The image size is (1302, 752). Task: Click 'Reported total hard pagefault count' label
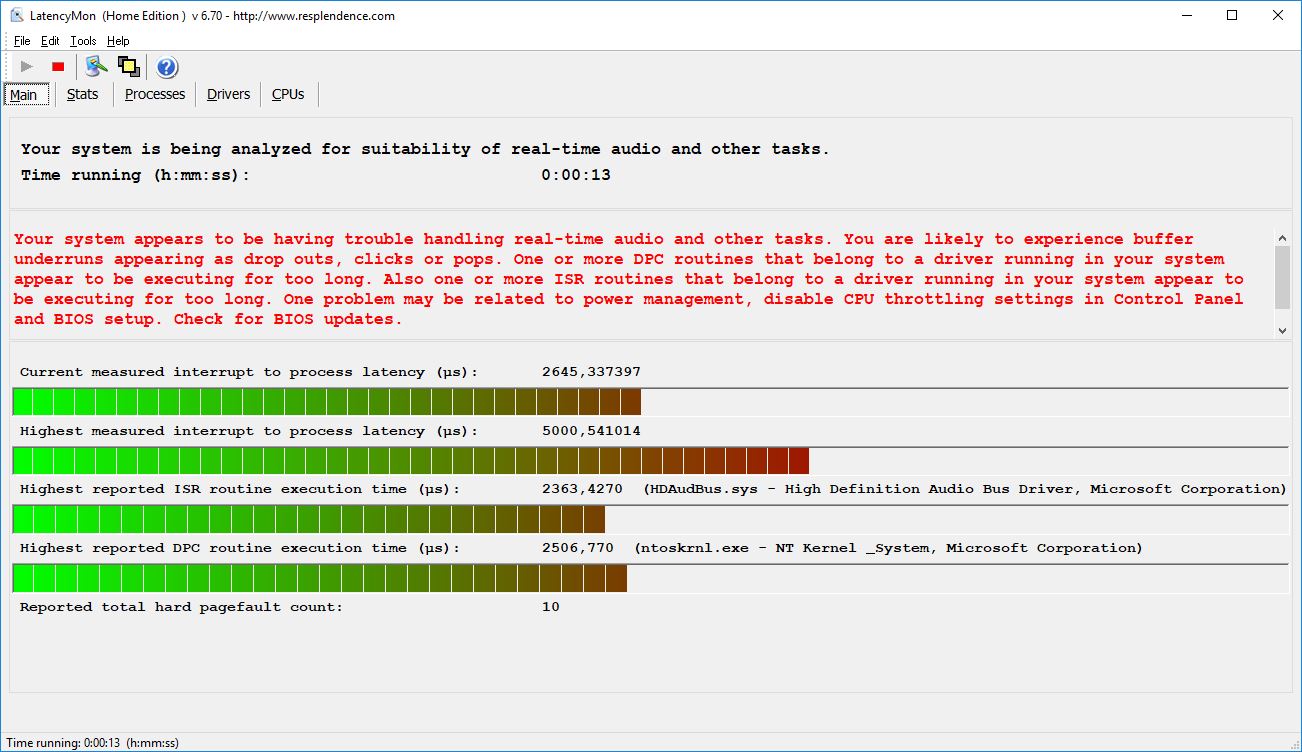pos(181,607)
